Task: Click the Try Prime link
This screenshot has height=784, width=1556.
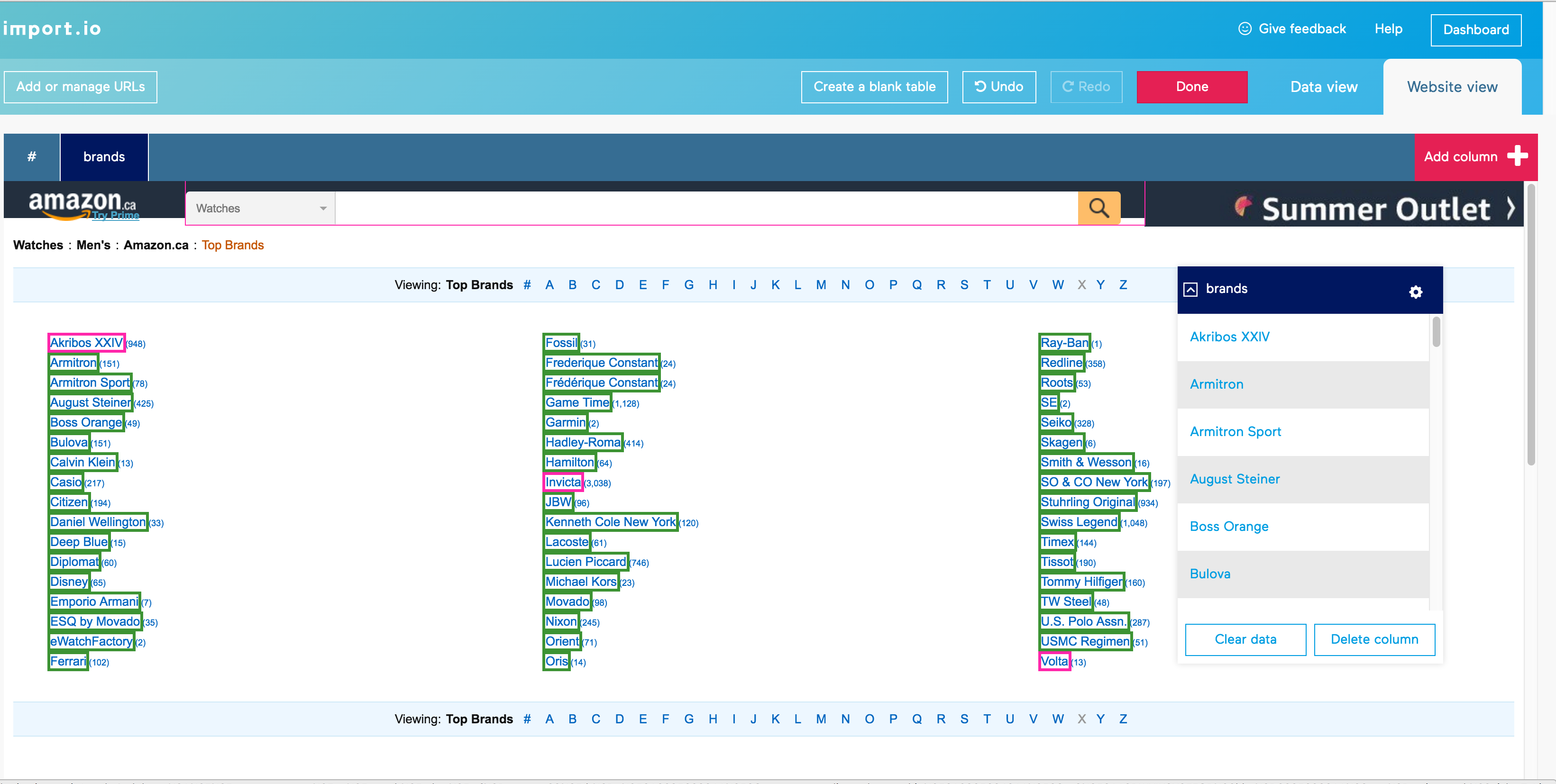Action: (115, 215)
